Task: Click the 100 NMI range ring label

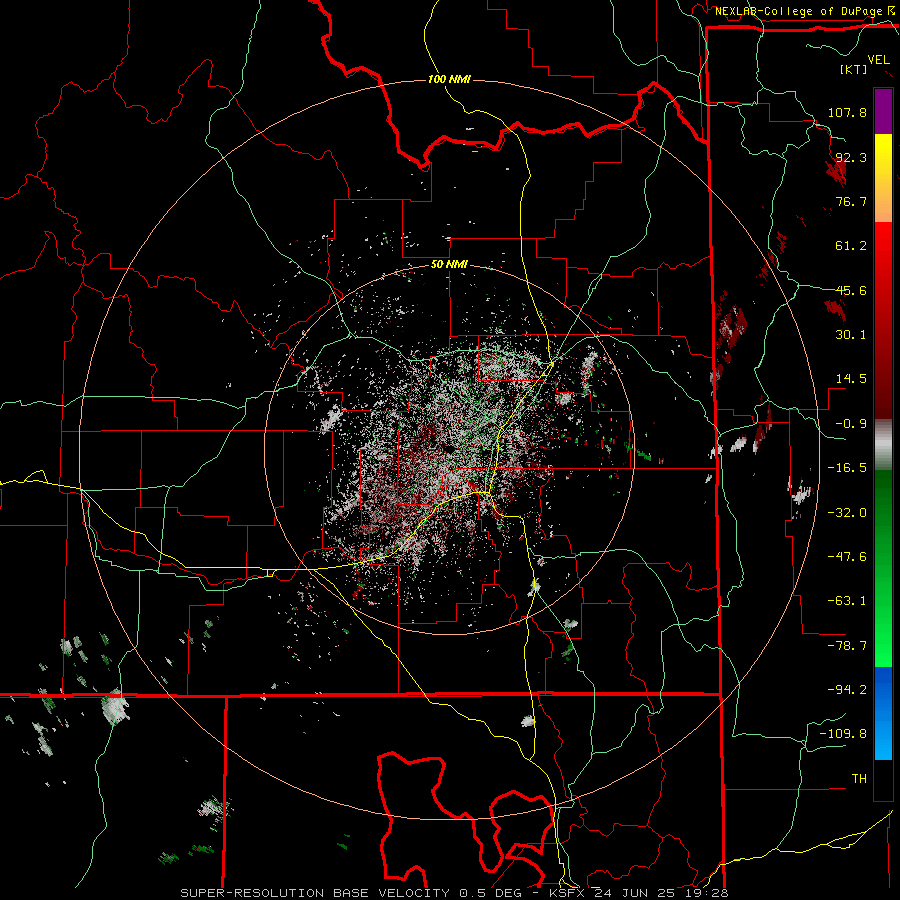Action: tap(449, 79)
